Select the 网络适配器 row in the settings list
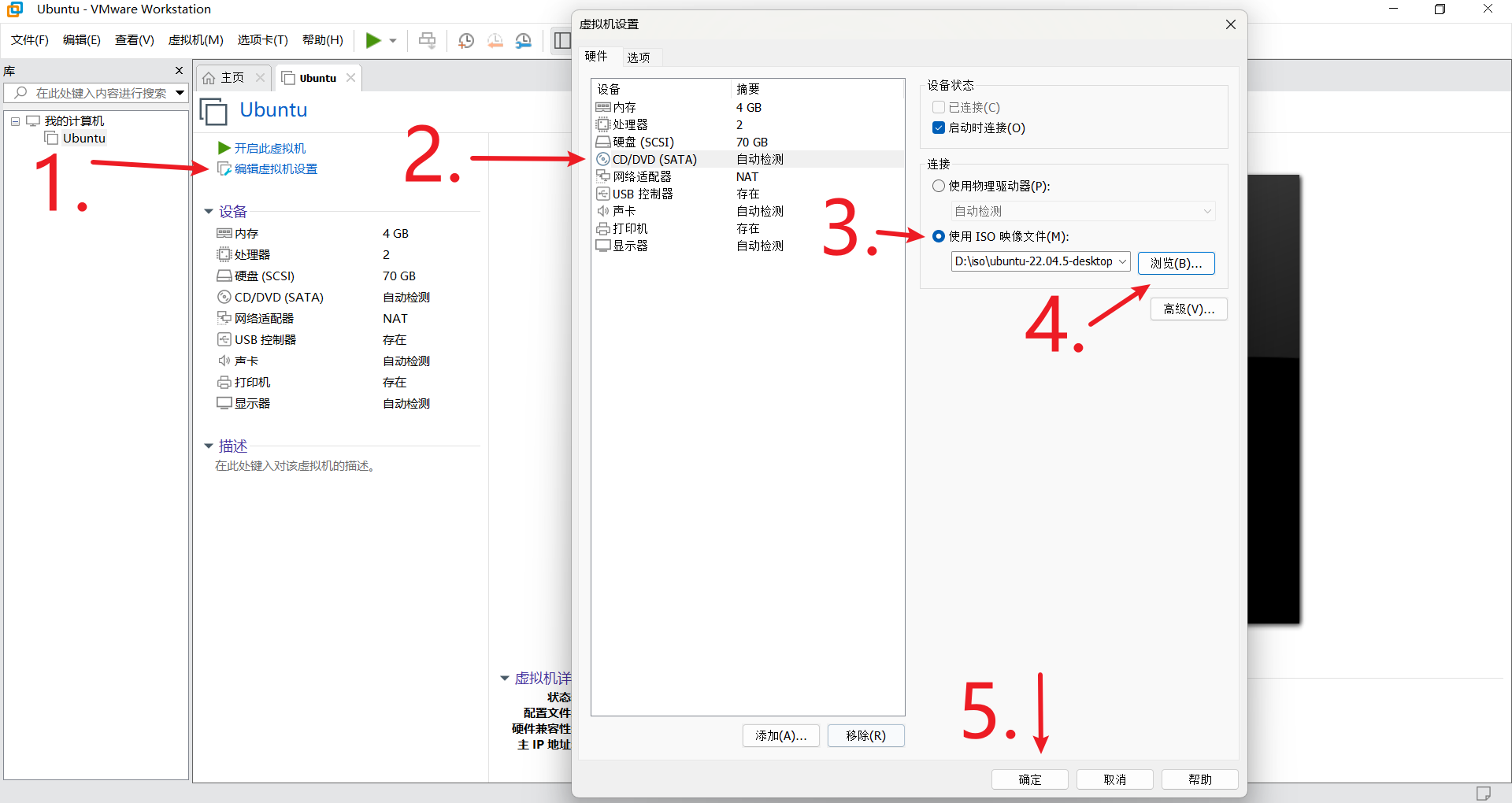 [641, 176]
